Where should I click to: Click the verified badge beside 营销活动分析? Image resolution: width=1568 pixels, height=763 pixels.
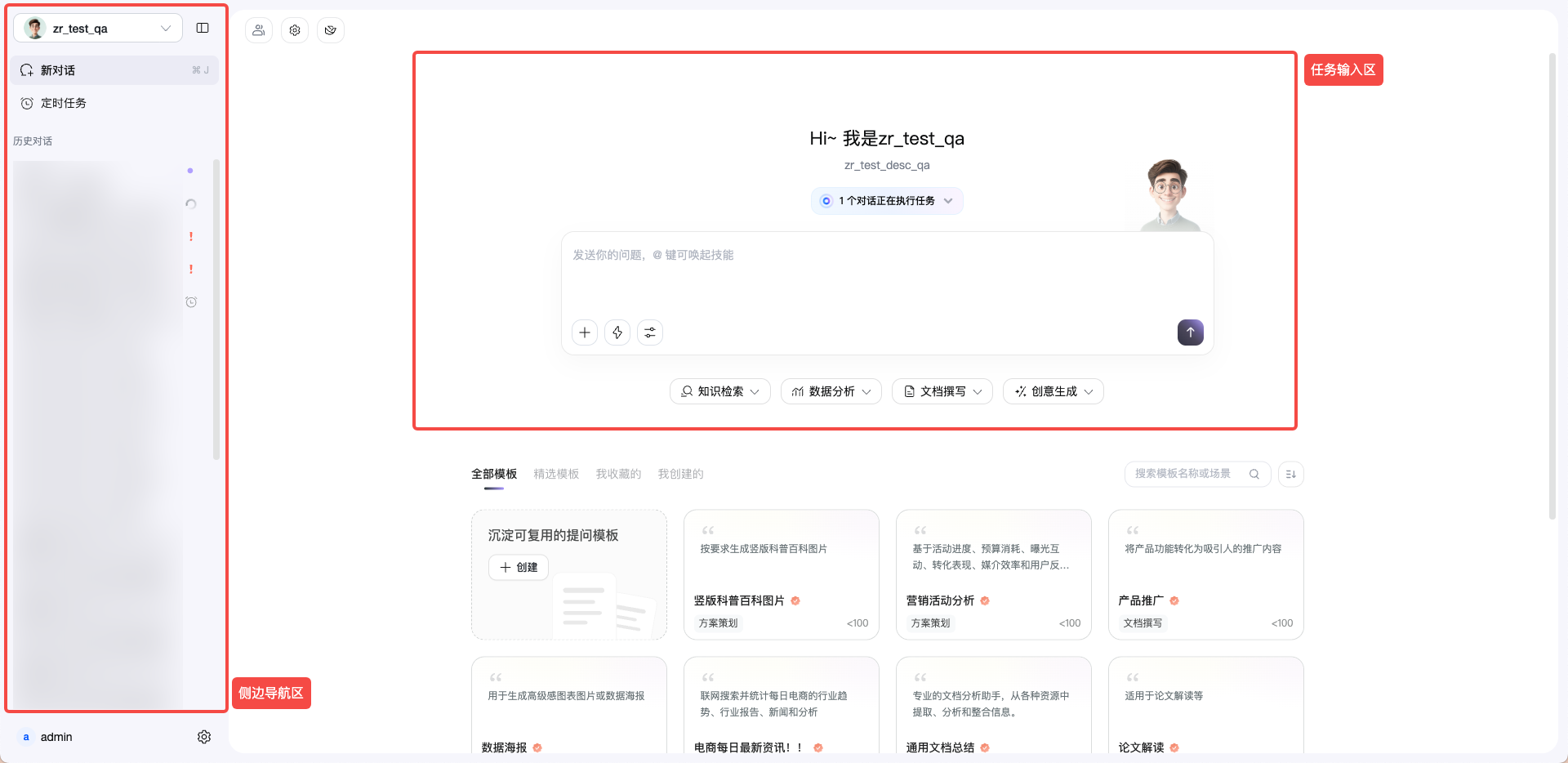click(x=985, y=600)
